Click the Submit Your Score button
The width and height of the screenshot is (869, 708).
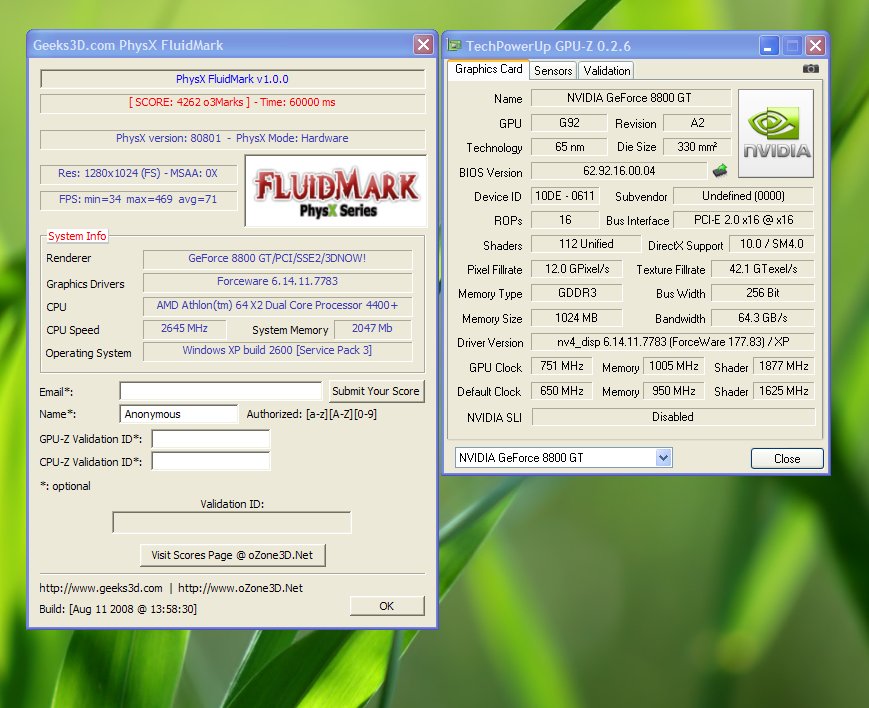(x=376, y=391)
